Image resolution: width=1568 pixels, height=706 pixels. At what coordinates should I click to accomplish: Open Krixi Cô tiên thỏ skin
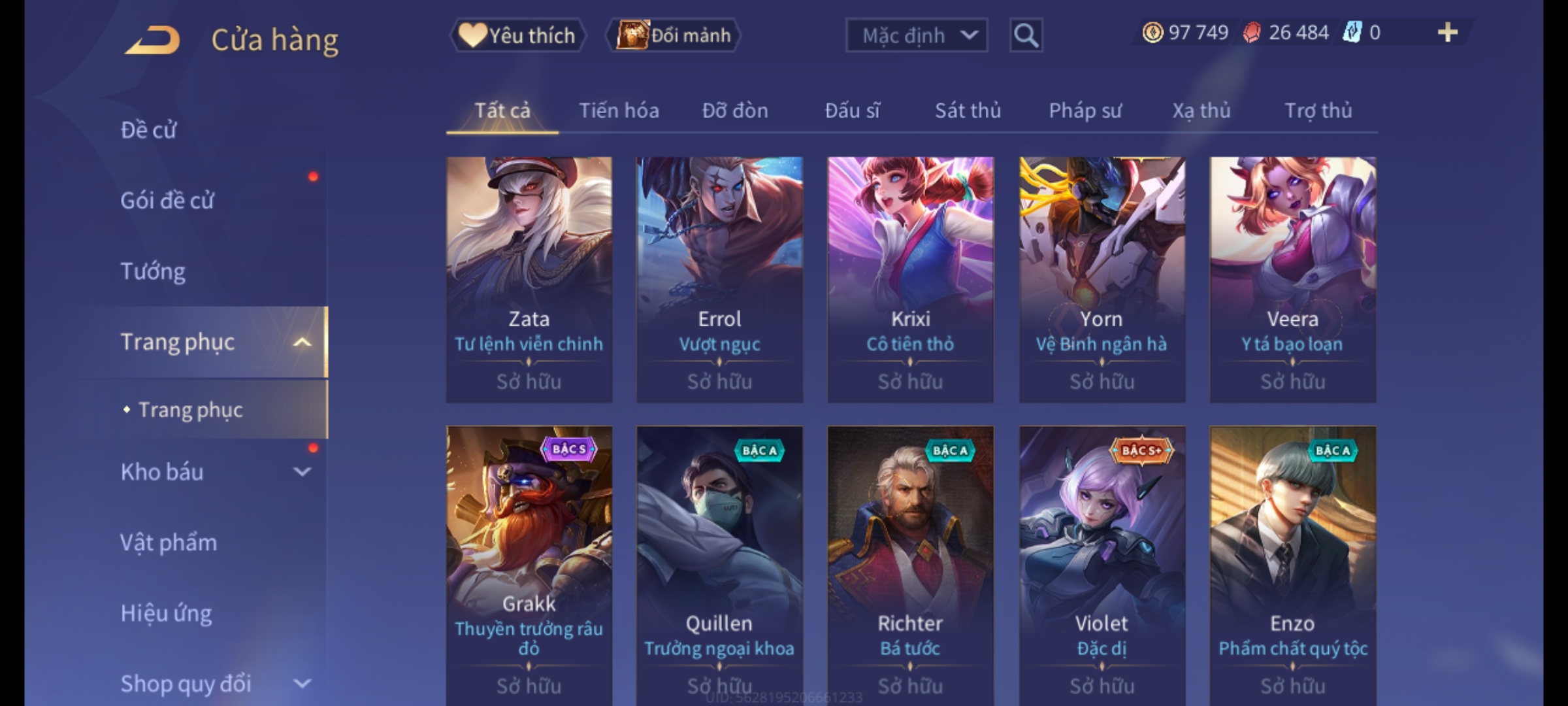tap(911, 280)
